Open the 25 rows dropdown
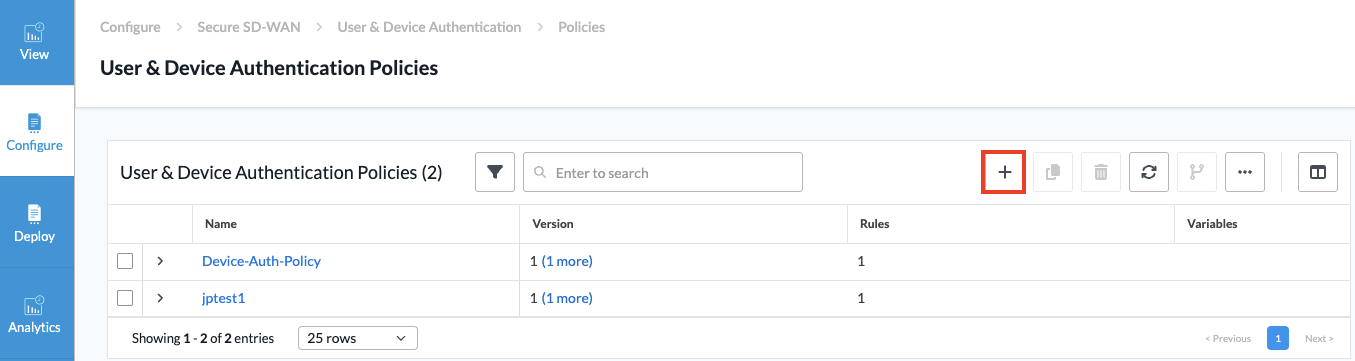Image resolution: width=1355 pixels, height=361 pixels. [358, 338]
